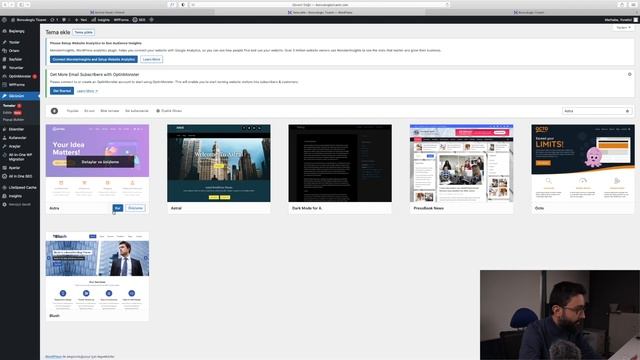Select the Sık kullanılanlar filter tab
This screenshot has height=360, width=640.
tap(137, 111)
